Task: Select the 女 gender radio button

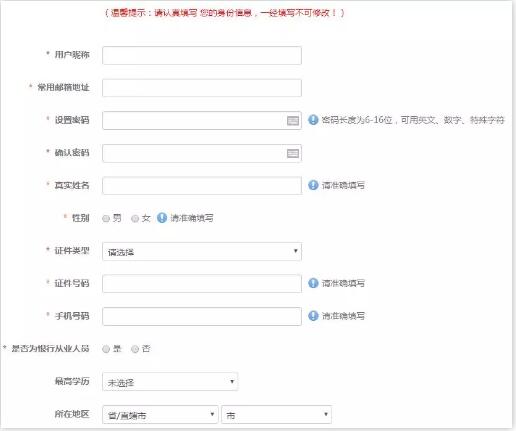Action: click(135, 219)
